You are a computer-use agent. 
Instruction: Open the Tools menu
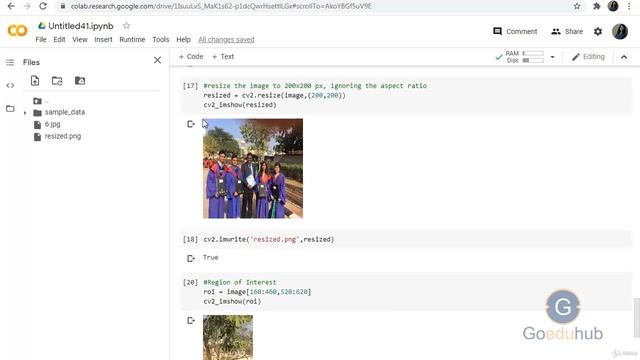point(161,40)
